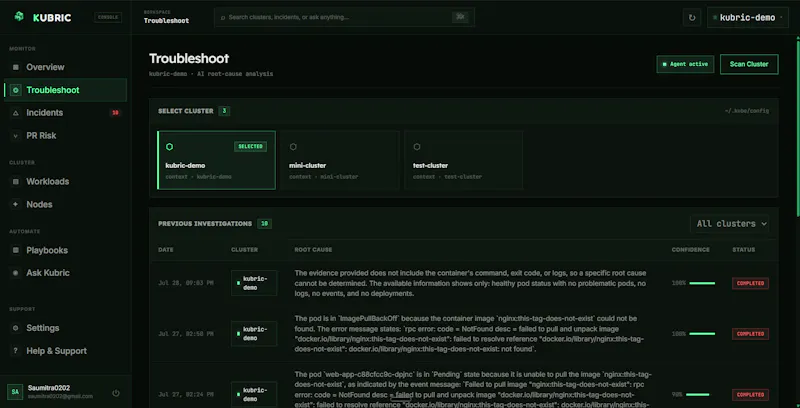Click the Troubleshoot sidebar icon
This screenshot has height=408, width=800.
[16, 90]
